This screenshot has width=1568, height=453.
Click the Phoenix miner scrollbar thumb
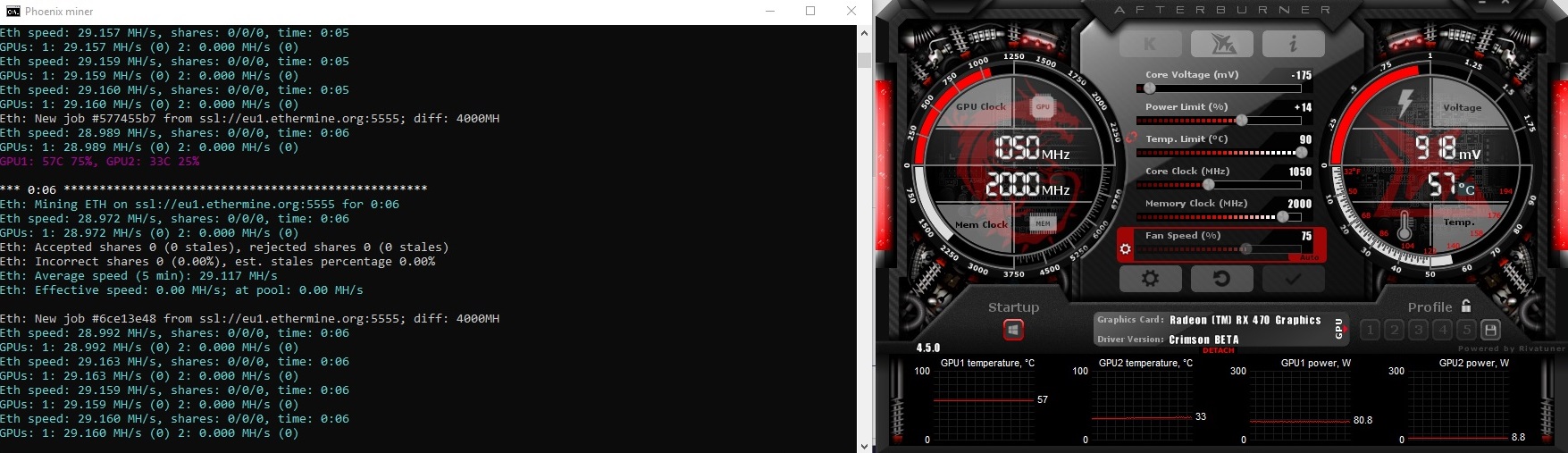(864, 61)
